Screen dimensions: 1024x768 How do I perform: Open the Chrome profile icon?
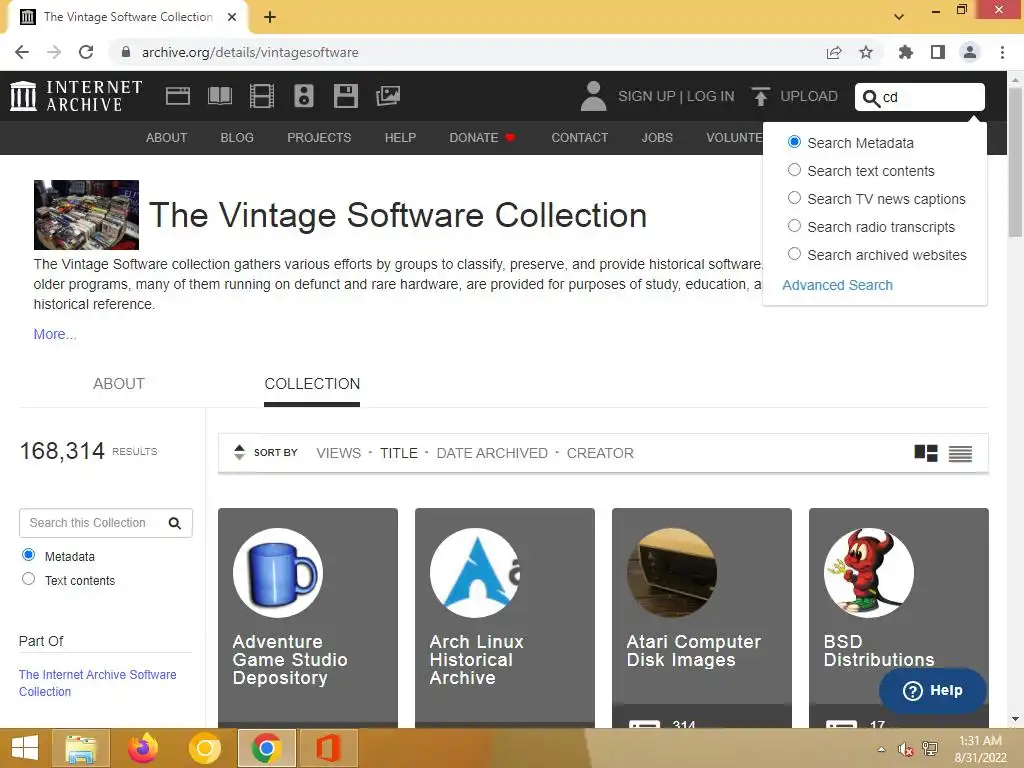tap(970, 52)
